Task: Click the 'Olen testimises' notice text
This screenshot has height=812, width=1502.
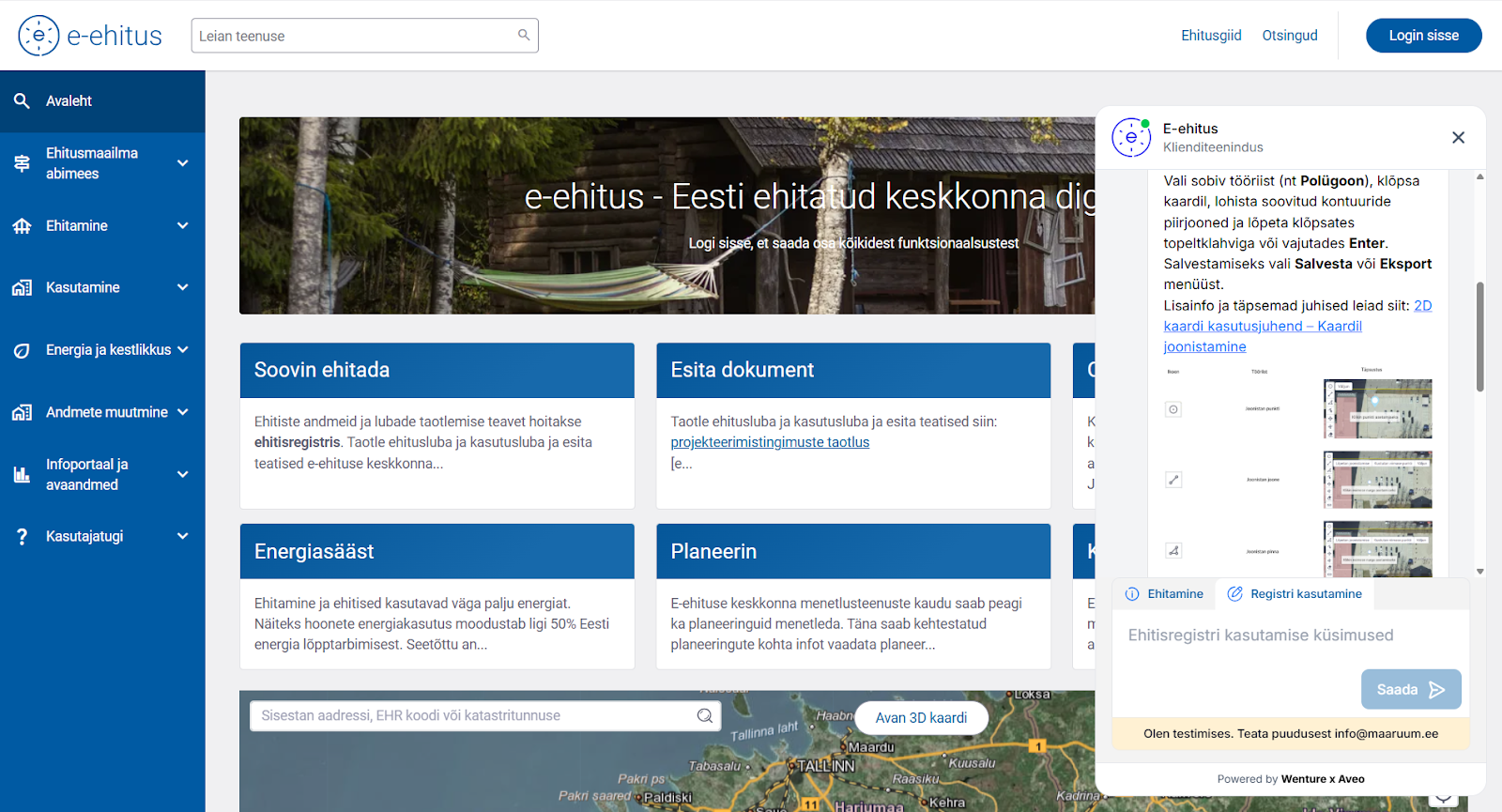Action: coord(1291,734)
